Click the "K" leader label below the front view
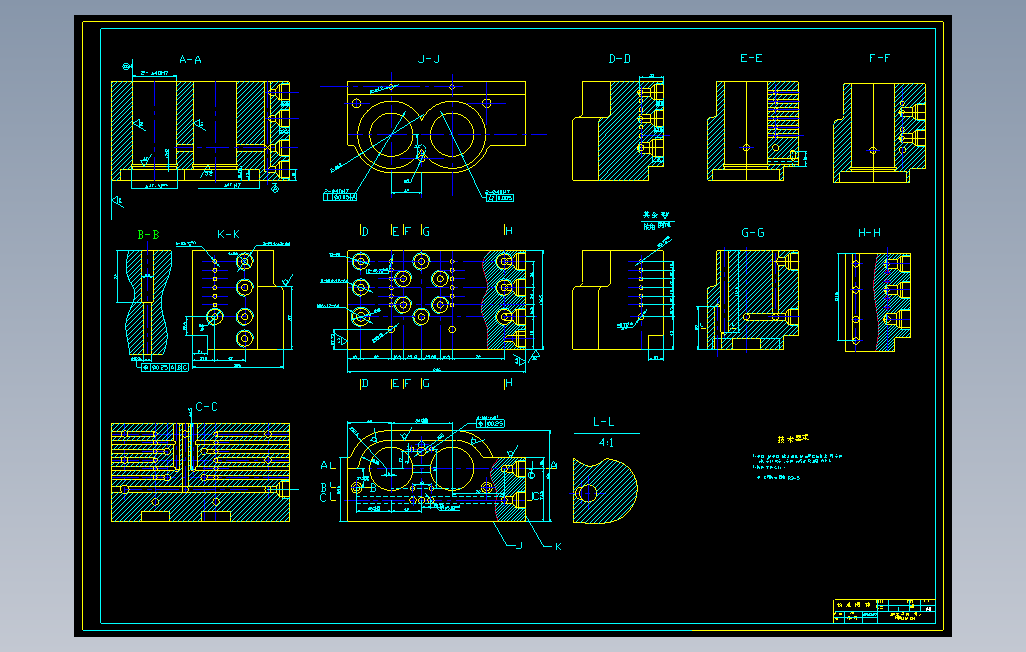Image resolution: width=1026 pixels, height=652 pixels. [x=558, y=547]
